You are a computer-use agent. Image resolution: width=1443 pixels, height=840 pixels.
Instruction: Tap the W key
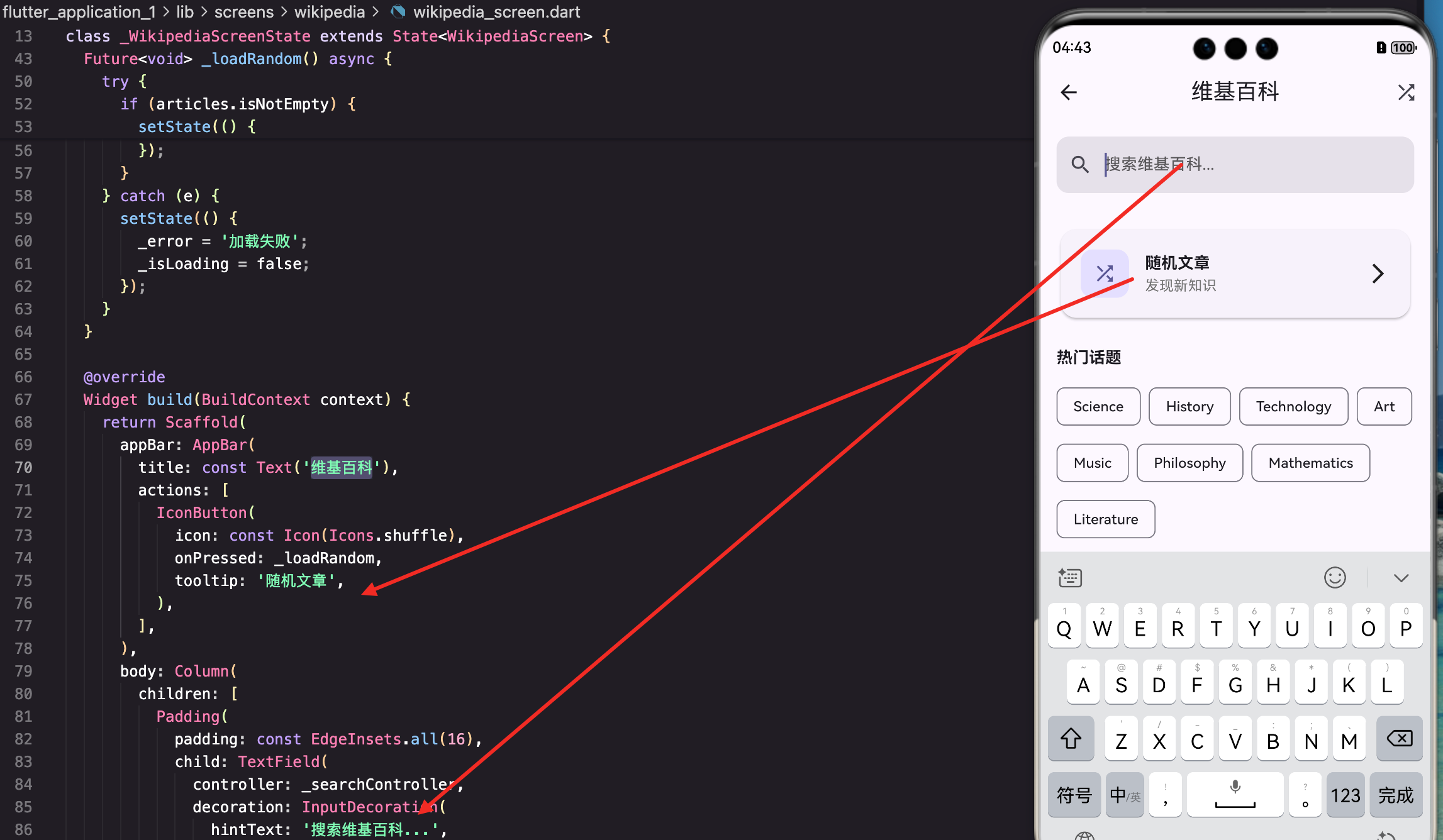click(x=1102, y=626)
